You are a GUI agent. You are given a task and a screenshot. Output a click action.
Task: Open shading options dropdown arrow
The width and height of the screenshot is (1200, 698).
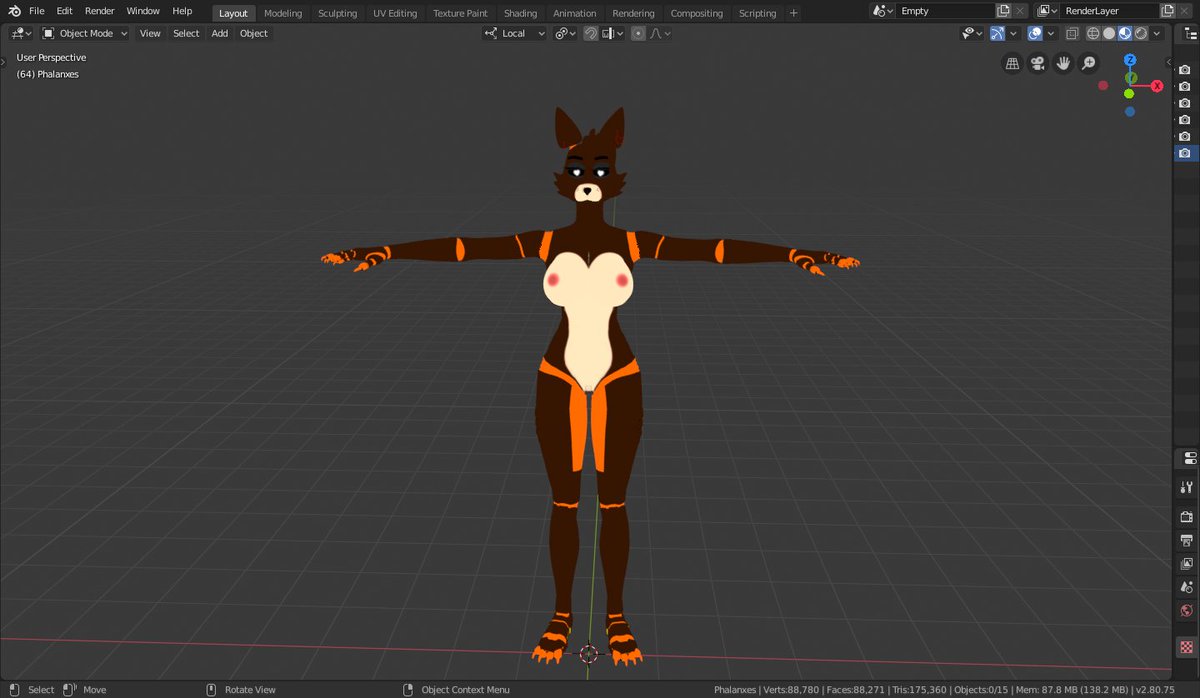tap(1157, 33)
